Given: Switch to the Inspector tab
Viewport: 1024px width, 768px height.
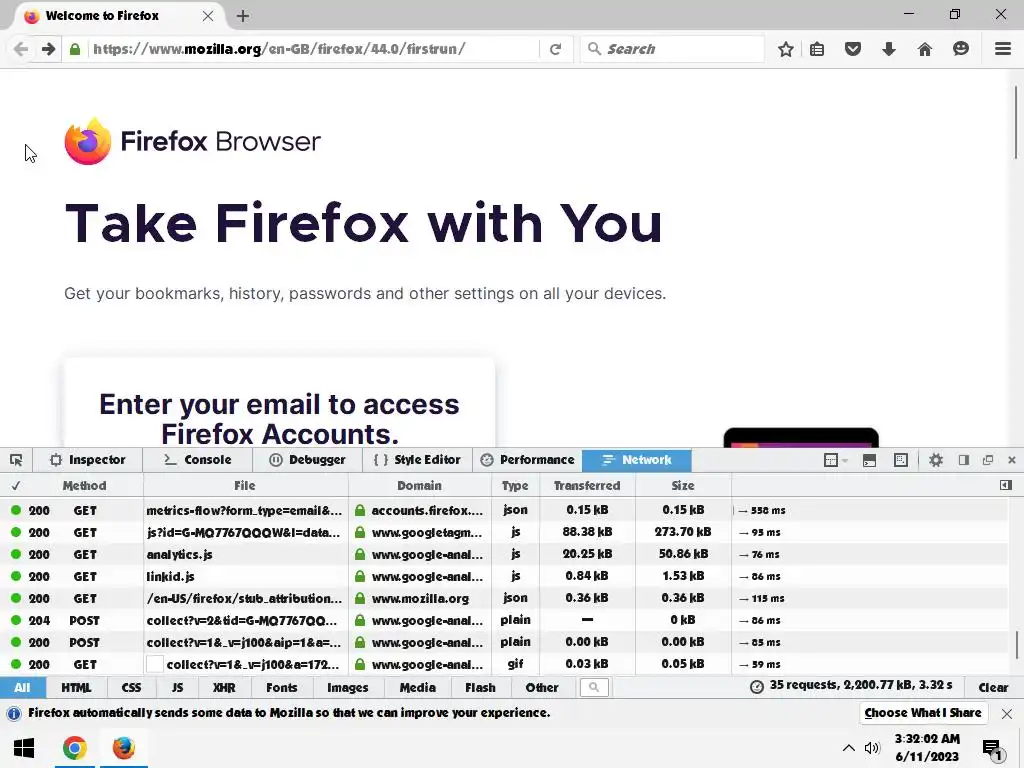Looking at the screenshot, I should [88, 460].
